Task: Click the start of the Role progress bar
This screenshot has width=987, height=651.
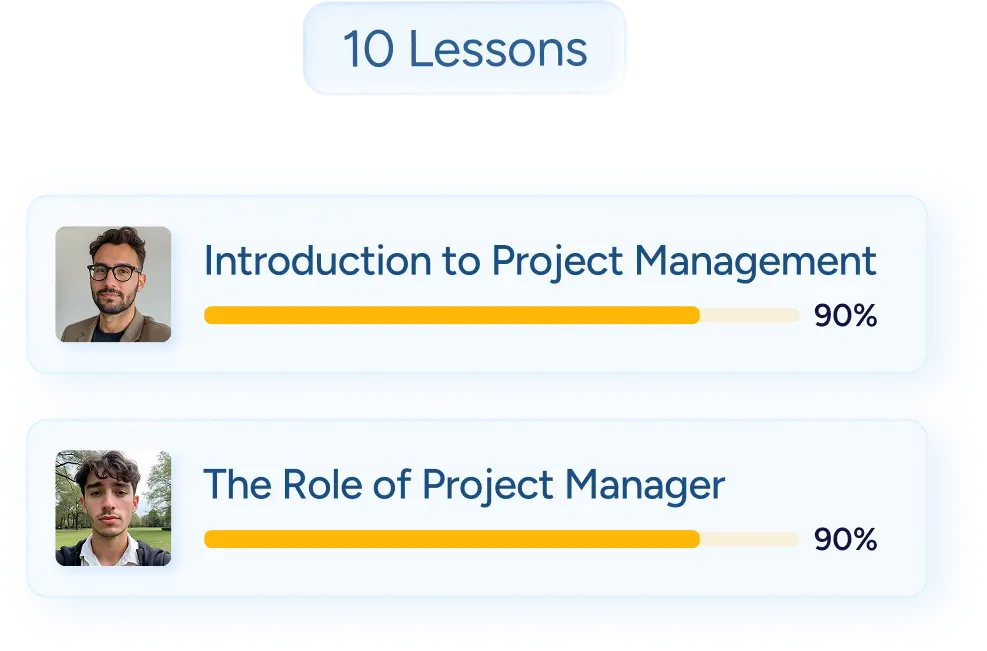Action: pyautogui.click(x=212, y=539)
